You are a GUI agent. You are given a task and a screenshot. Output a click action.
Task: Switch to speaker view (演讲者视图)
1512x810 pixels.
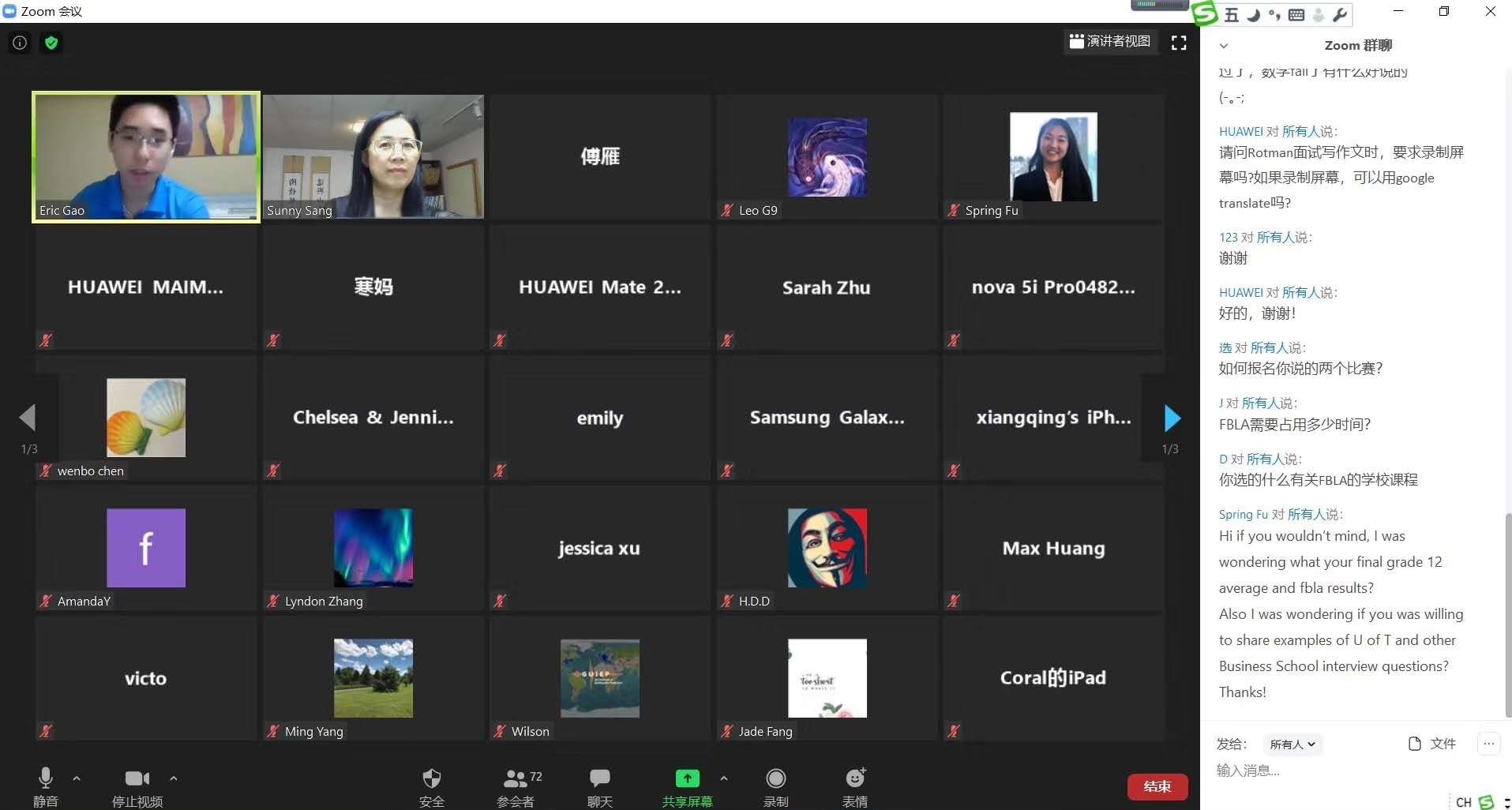(x=1110, y=41)
